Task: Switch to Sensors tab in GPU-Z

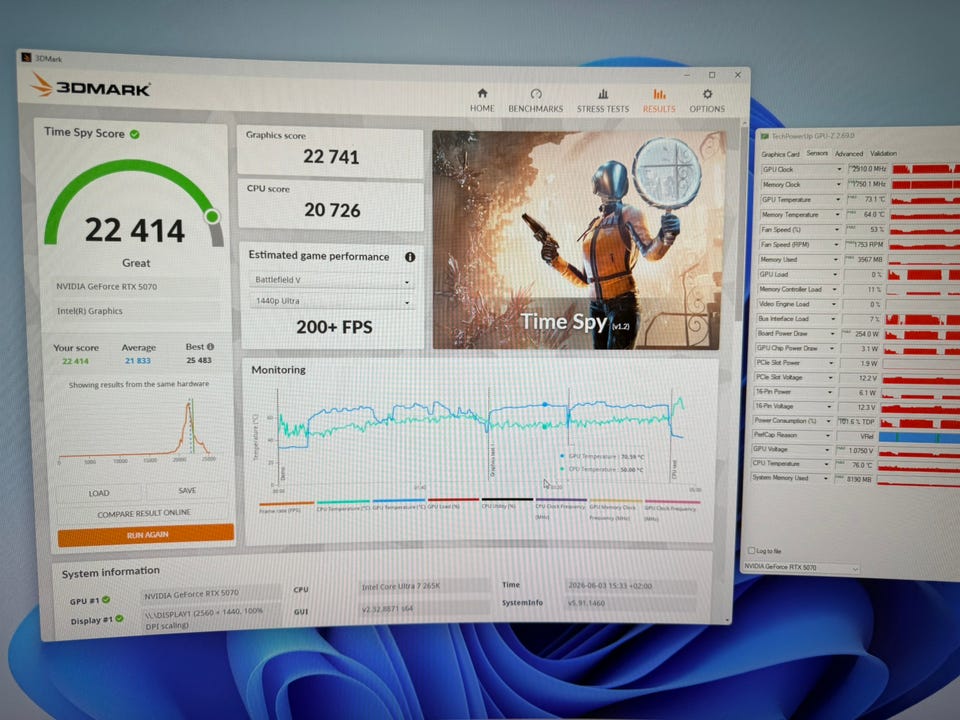Action: [x=817, y=153]
